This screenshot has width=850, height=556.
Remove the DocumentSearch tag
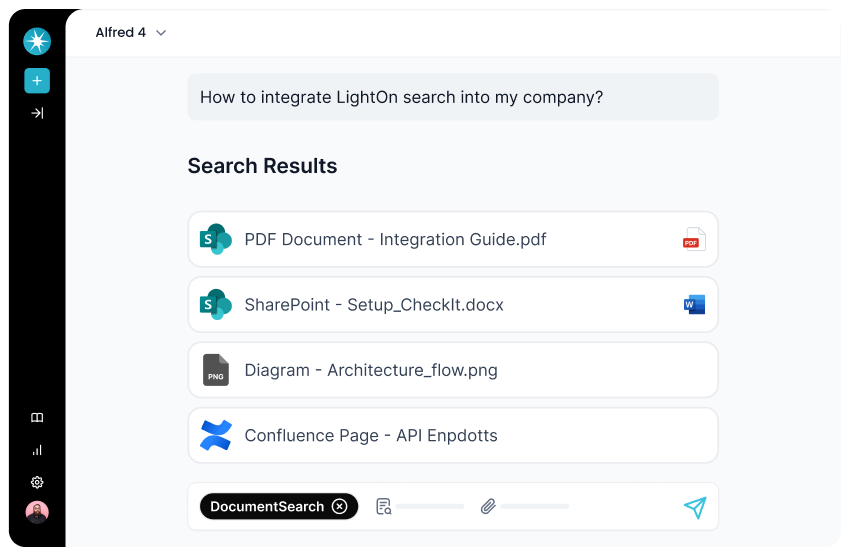tap(340, 506)
